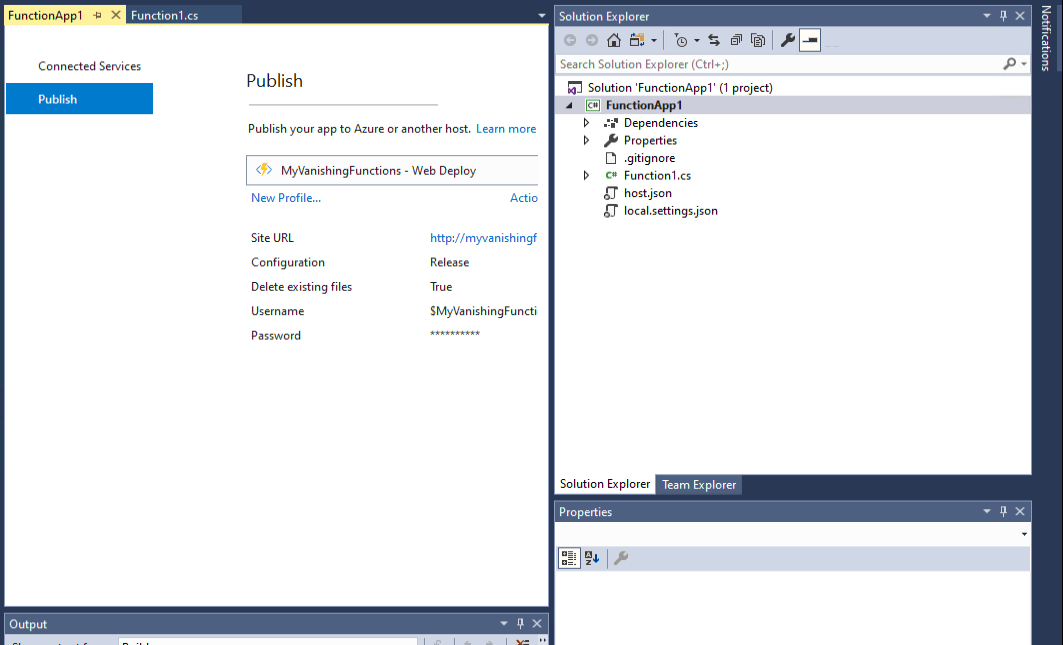
Task: Select the host.json file
Action: click(x=647, y=193)
